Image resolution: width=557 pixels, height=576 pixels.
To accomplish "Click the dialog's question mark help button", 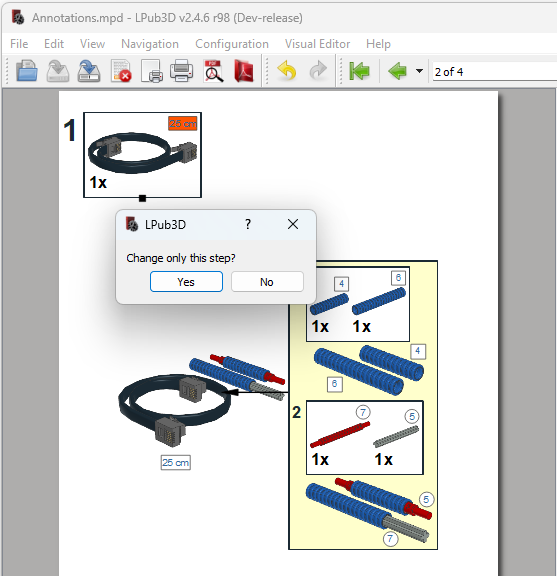I will coord(248,224).
